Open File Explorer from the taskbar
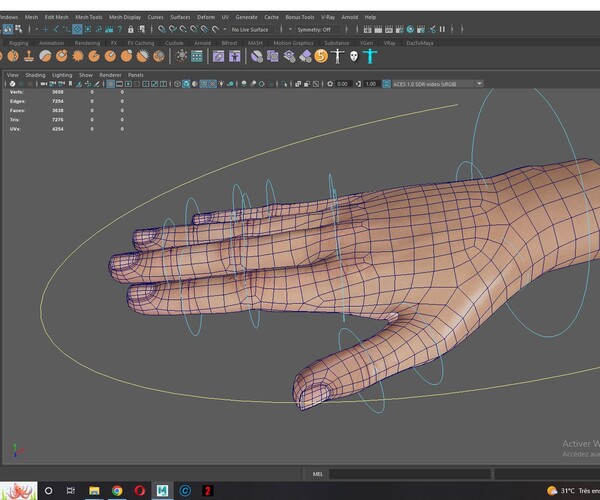This screenshot has height=500, width=600. (x=94, y=490)
